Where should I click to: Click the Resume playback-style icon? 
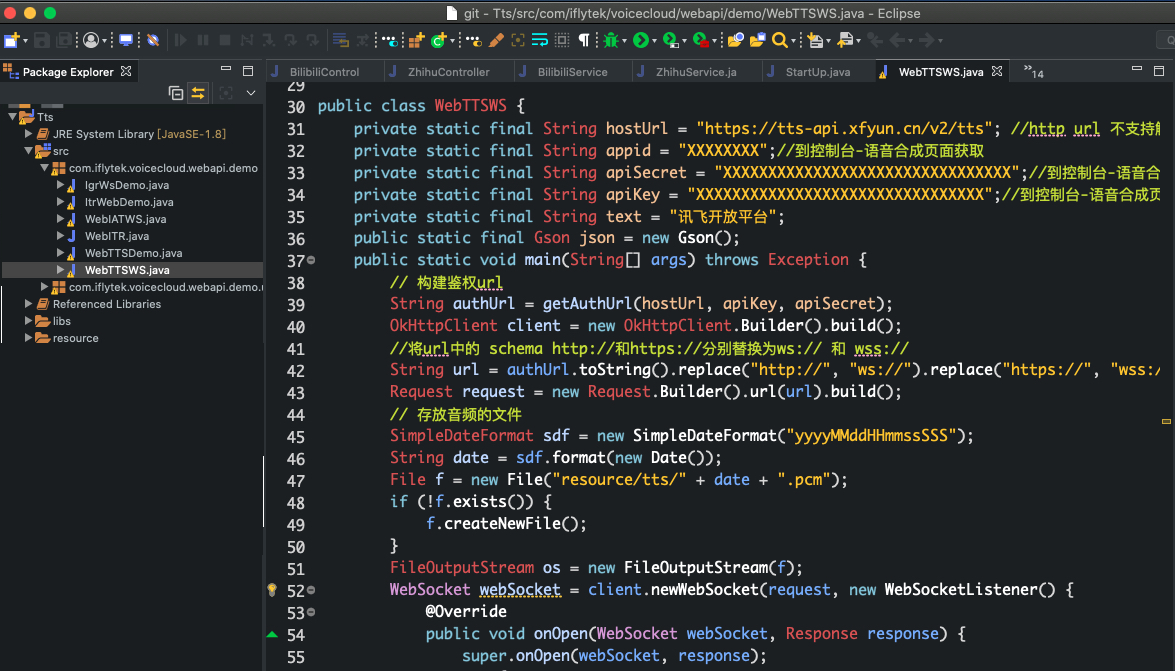coord(180,40)
